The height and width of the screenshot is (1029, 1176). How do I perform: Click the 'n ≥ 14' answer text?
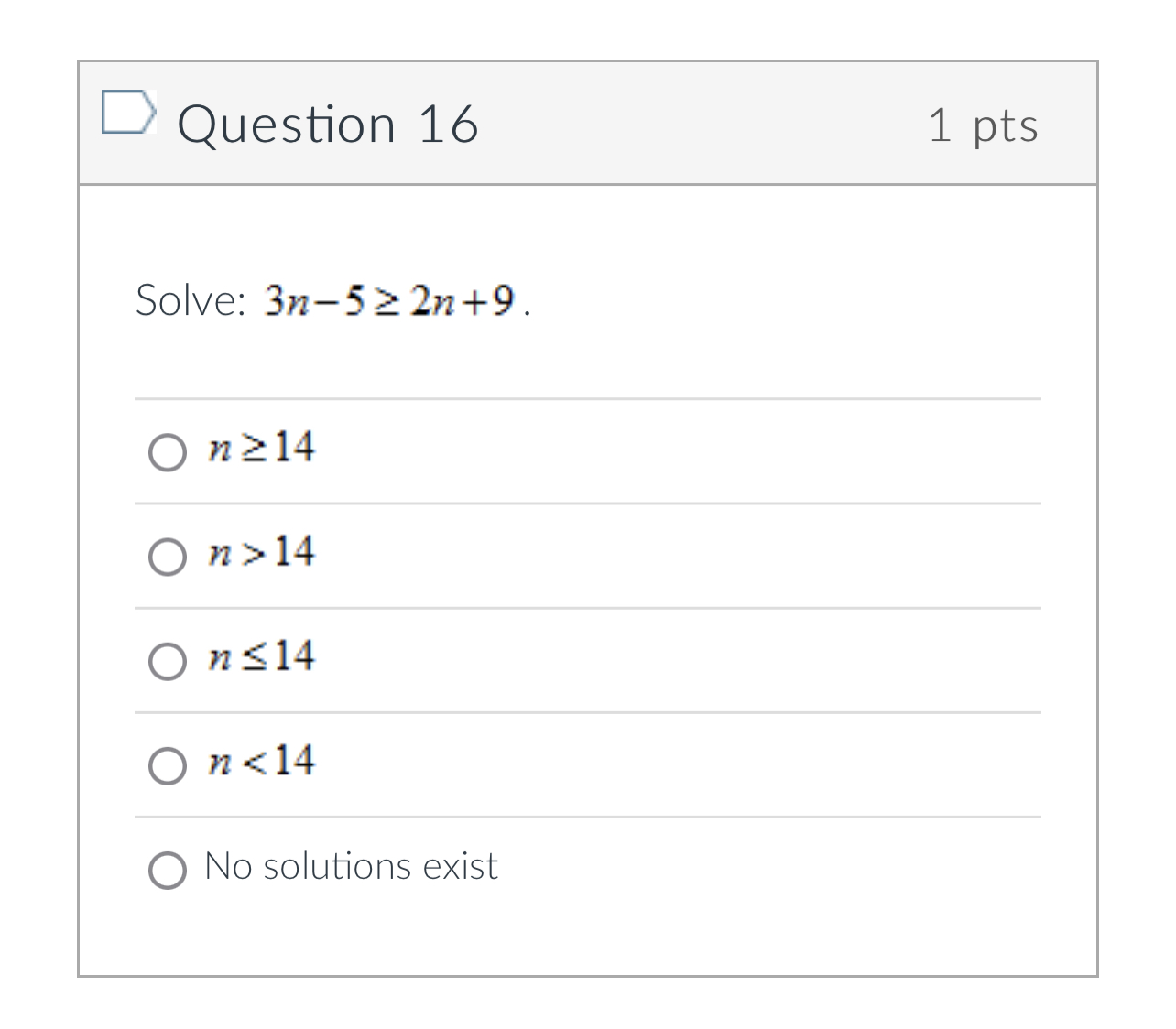tap(262, 448)
